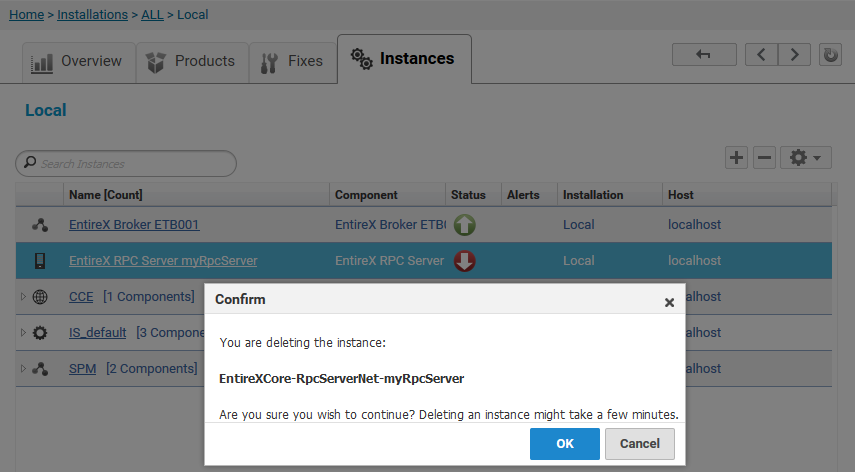The width and height of the screenshot is (855, 472).
Task: Open the gear settings dropdown menu
Action: (x=806, y=158)
